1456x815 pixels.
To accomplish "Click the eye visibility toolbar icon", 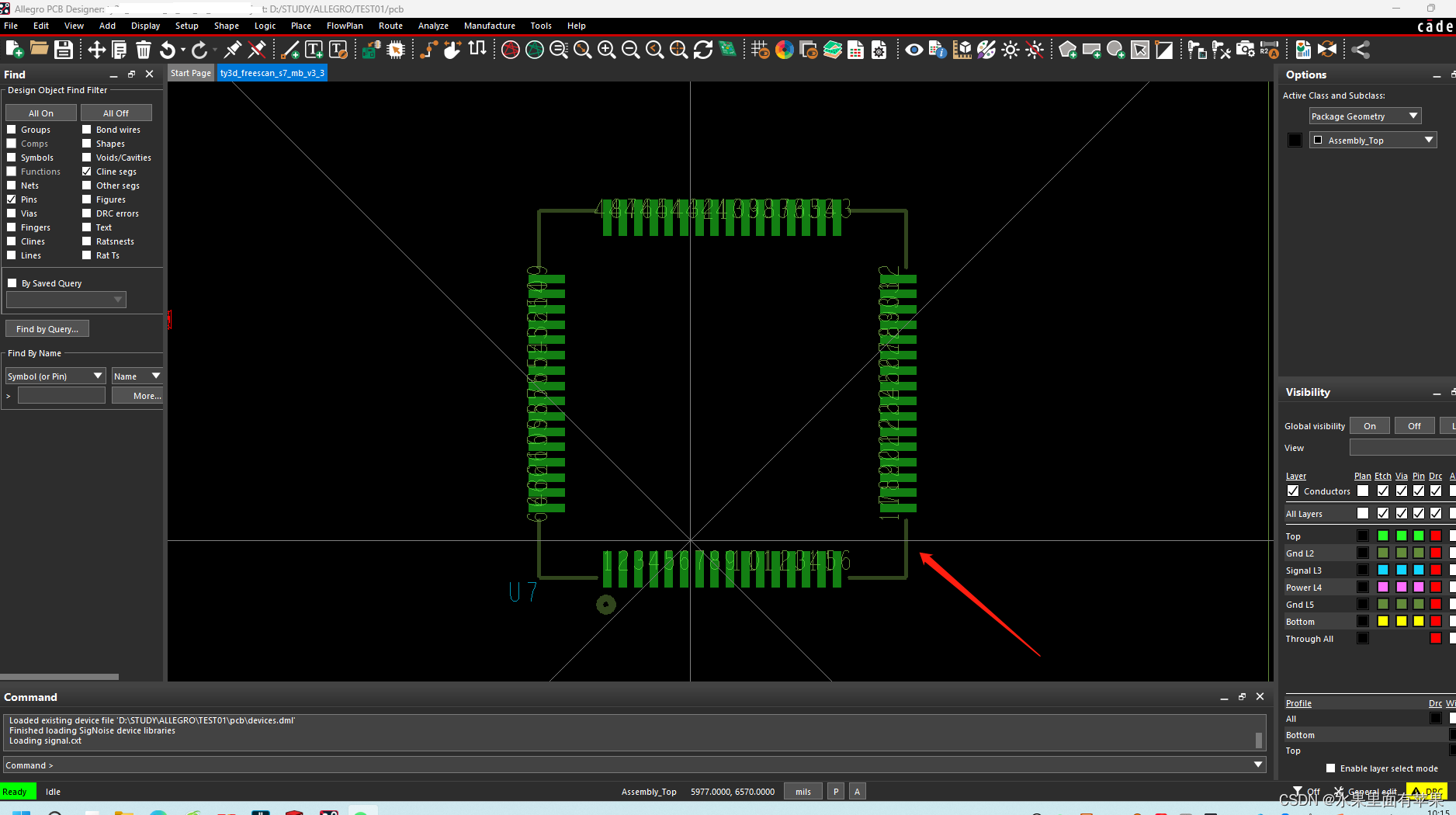I will pyautogui.click(x=913, y=50).
